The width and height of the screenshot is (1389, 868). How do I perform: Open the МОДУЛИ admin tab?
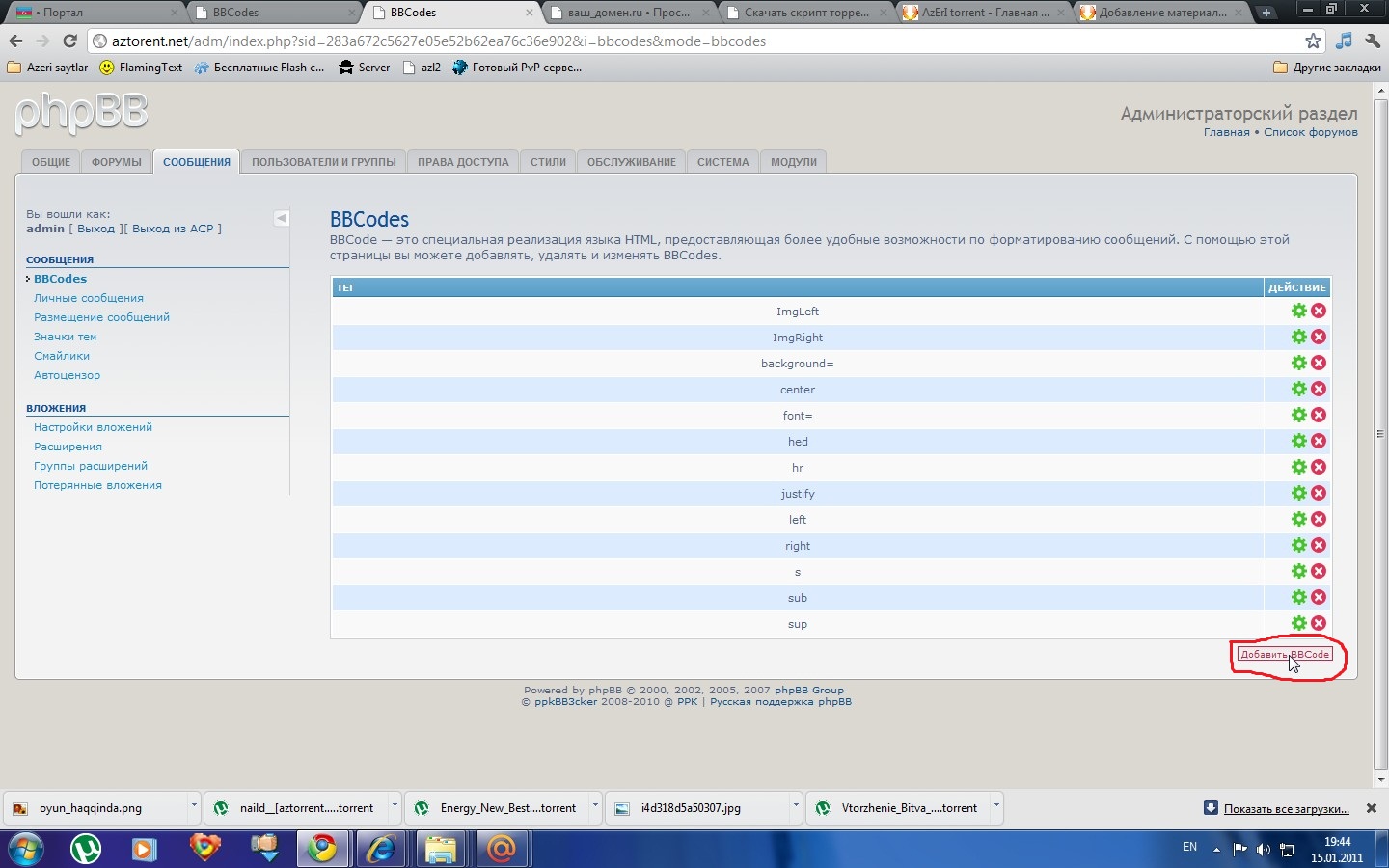tap(794, 162)
